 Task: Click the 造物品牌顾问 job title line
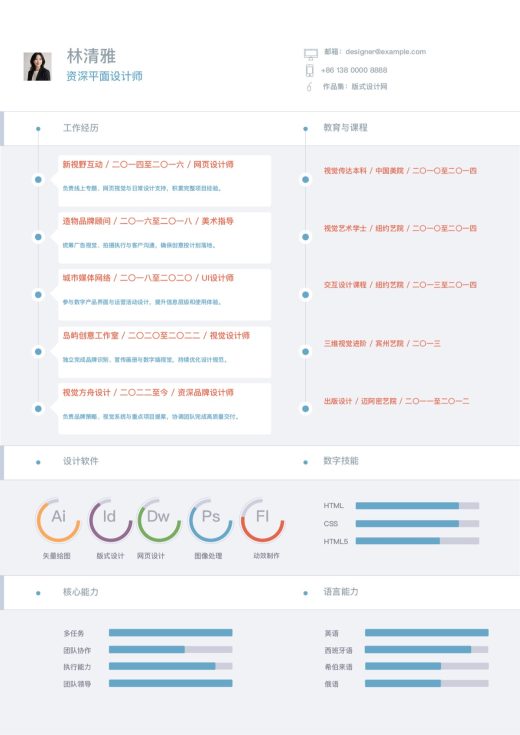click(x=148, y=221)
